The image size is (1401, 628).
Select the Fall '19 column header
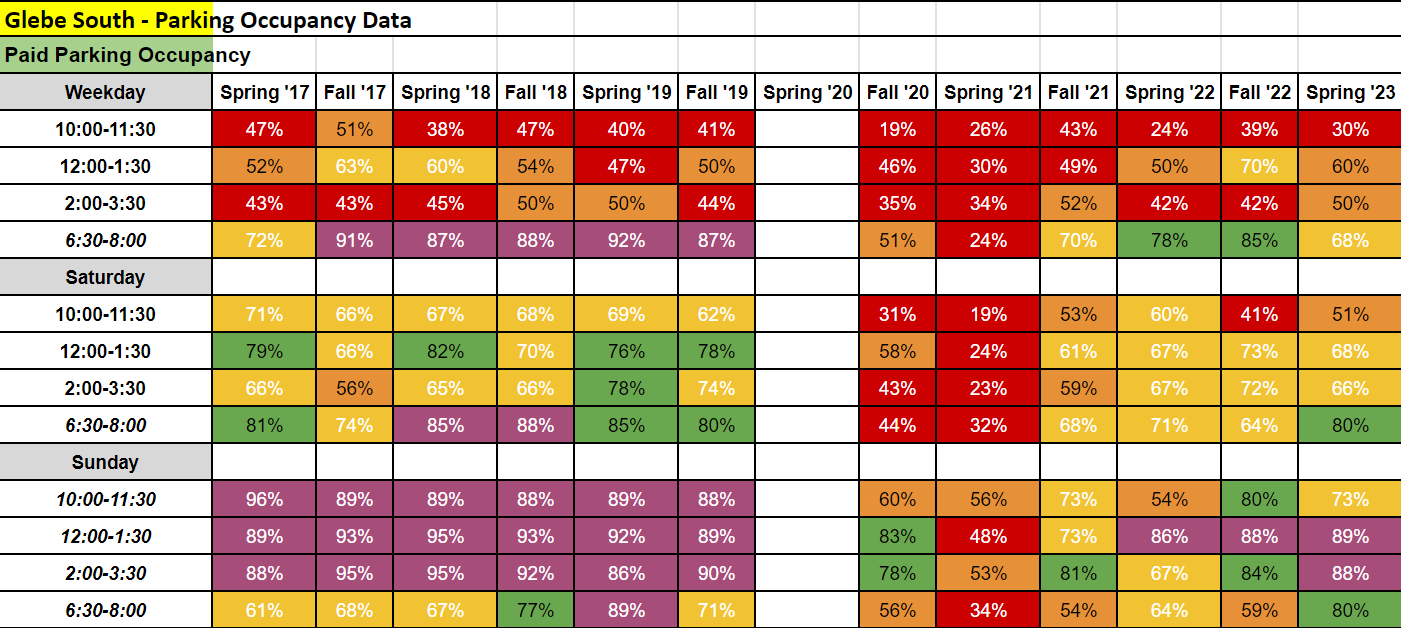(716, 92)
